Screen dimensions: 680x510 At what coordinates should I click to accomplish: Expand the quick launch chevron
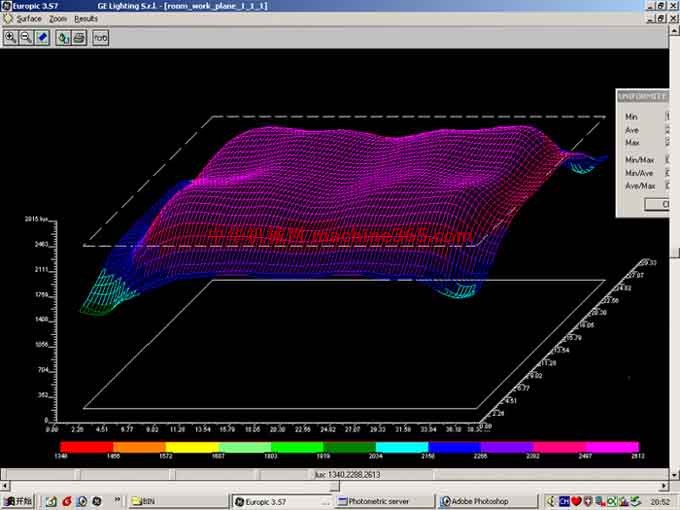click(x=118, y=500)
